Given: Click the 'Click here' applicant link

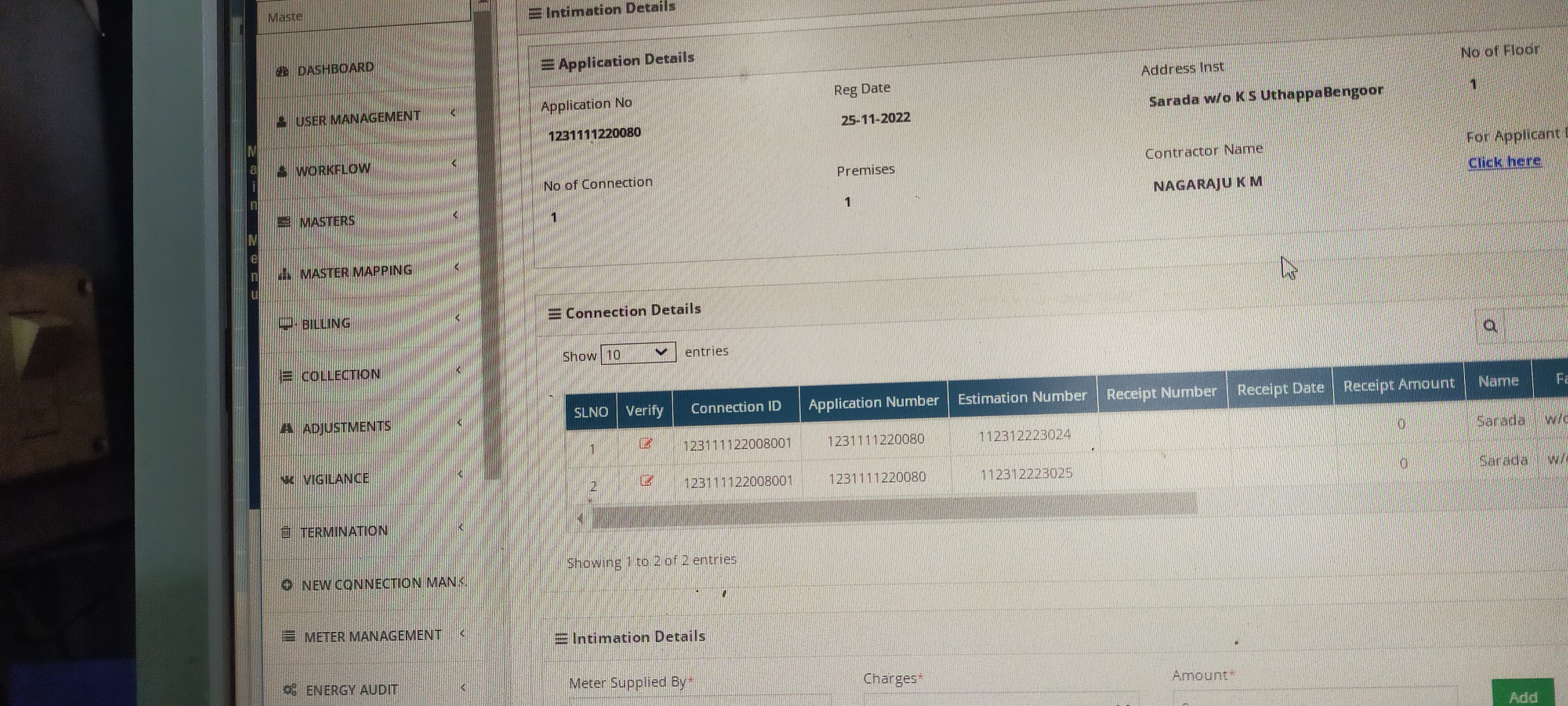Looking at the screenshot, I should pyautogui.click(x=1504, y=162).
